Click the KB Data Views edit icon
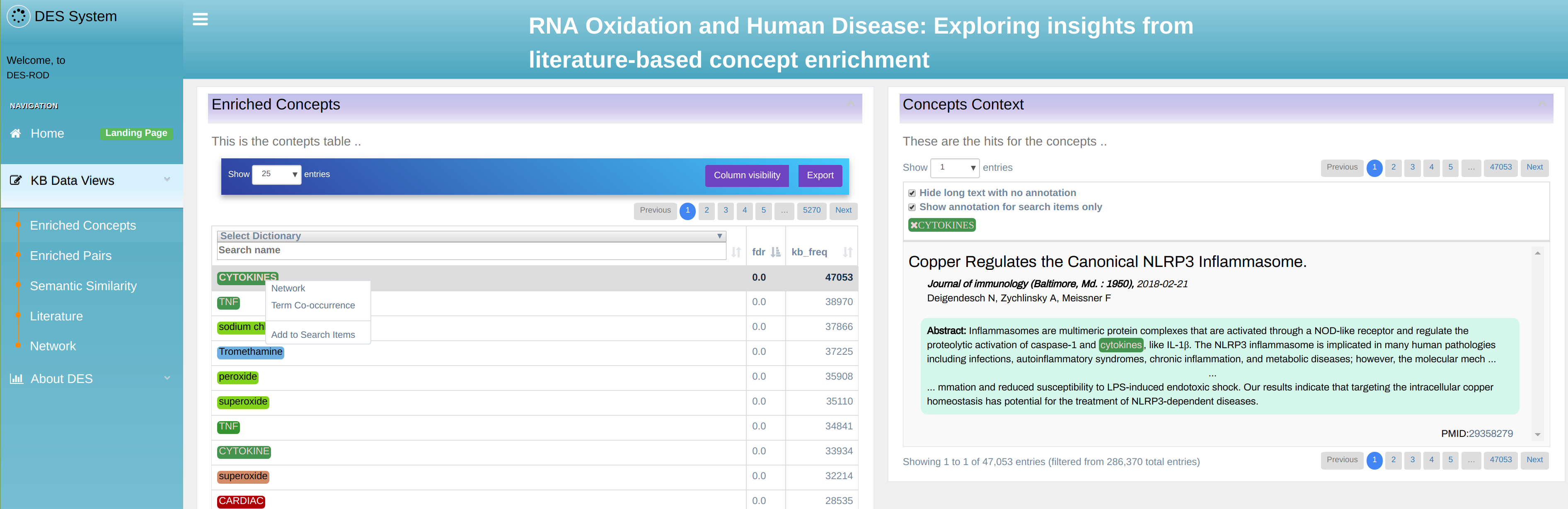Viewport: 1568px width, 509px height. point(16,180)
